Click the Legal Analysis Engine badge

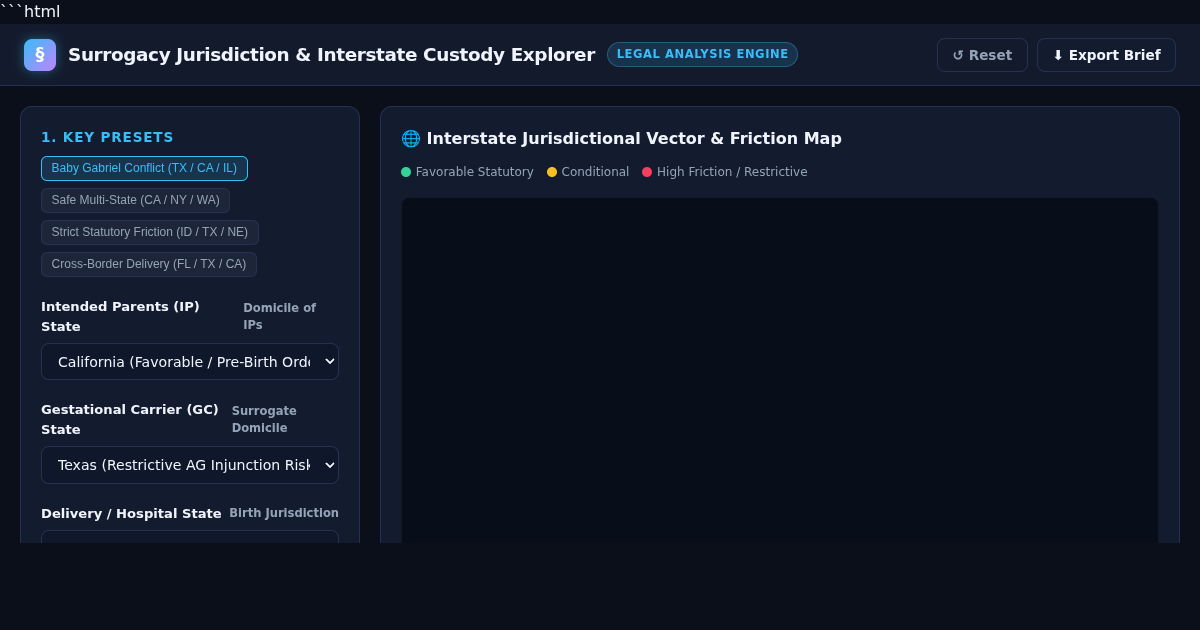pos(702,54)
